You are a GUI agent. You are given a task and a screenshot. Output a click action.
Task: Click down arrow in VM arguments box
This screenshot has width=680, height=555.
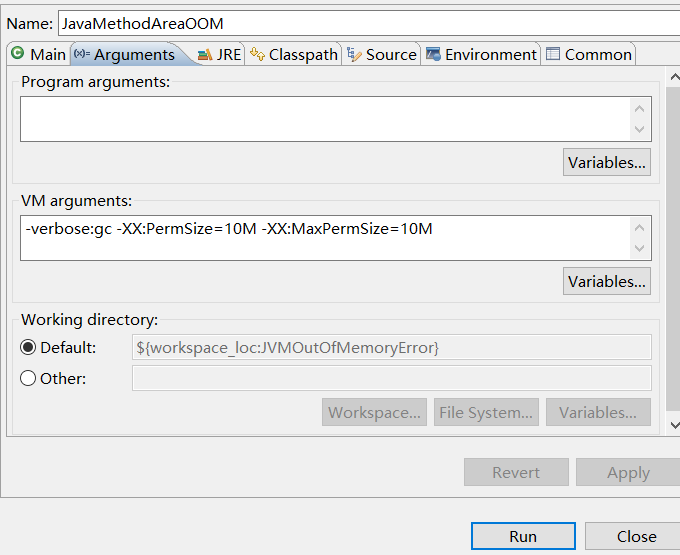pos(639,248)
